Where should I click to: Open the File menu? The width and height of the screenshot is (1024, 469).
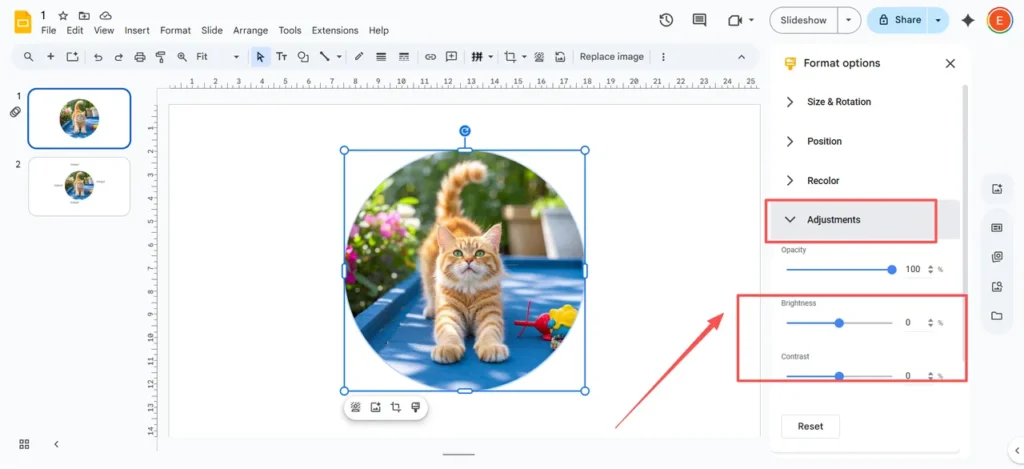point(48,31)
